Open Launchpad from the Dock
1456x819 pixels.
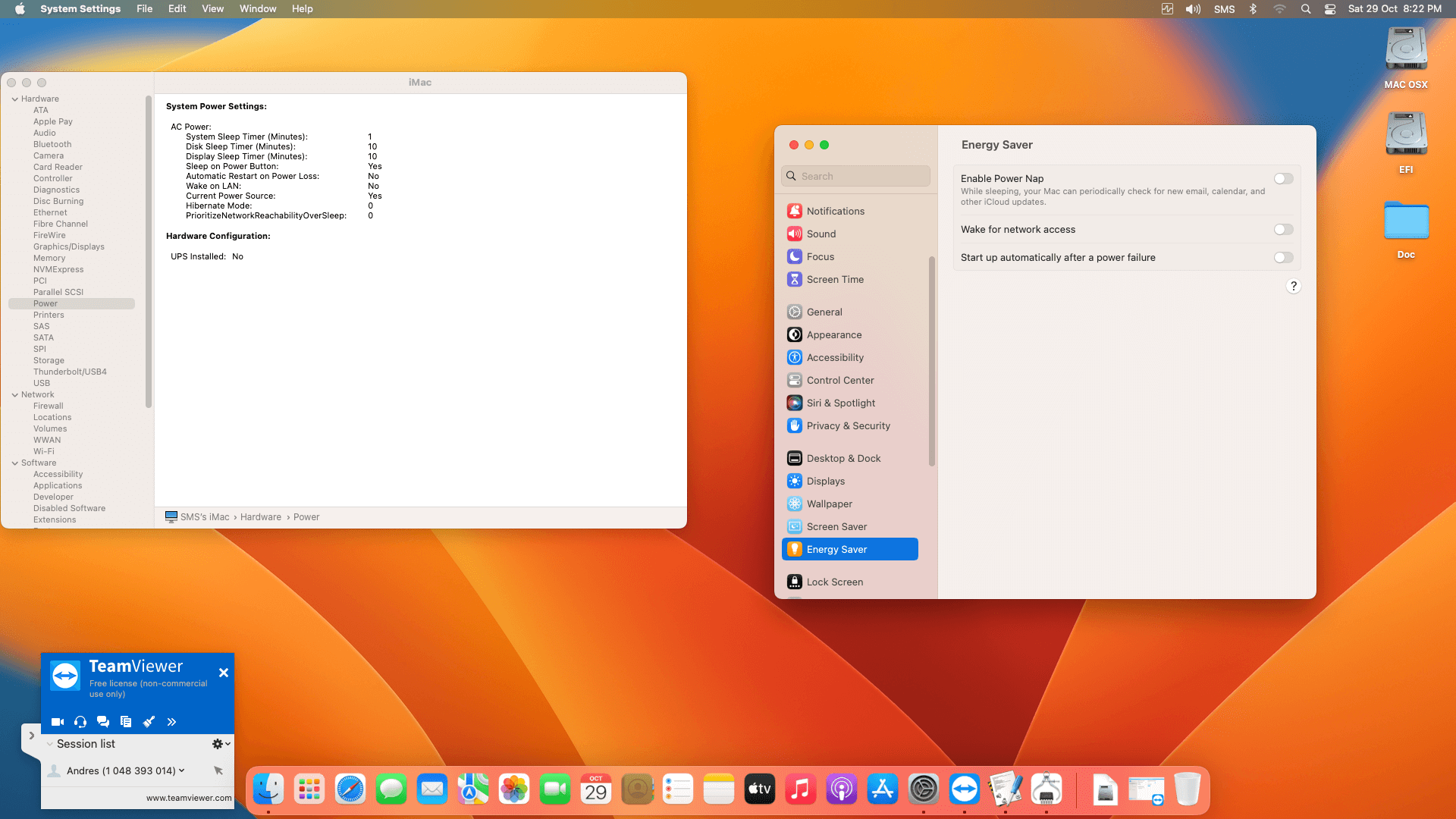(x=309, y=789)
